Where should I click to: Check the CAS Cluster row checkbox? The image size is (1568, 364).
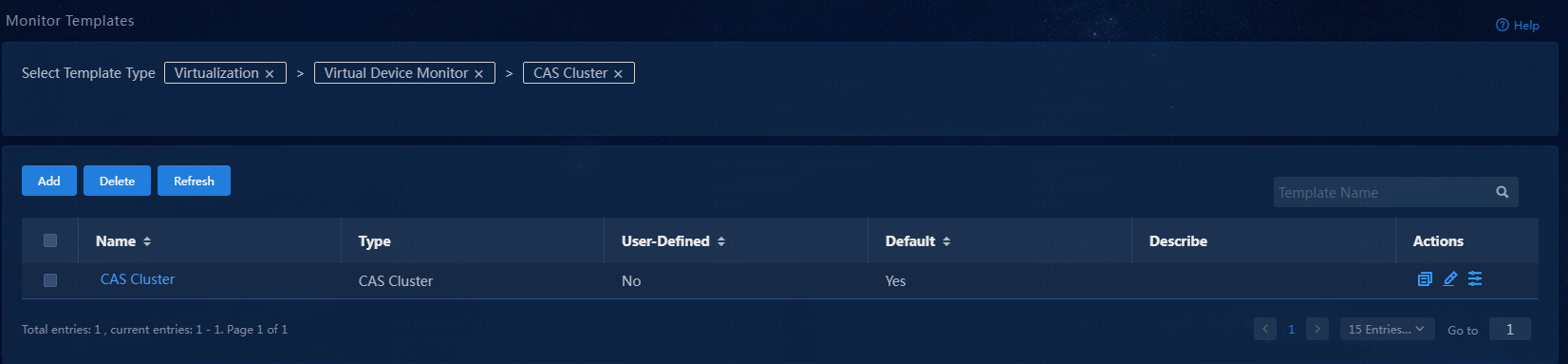coord(50,280)
